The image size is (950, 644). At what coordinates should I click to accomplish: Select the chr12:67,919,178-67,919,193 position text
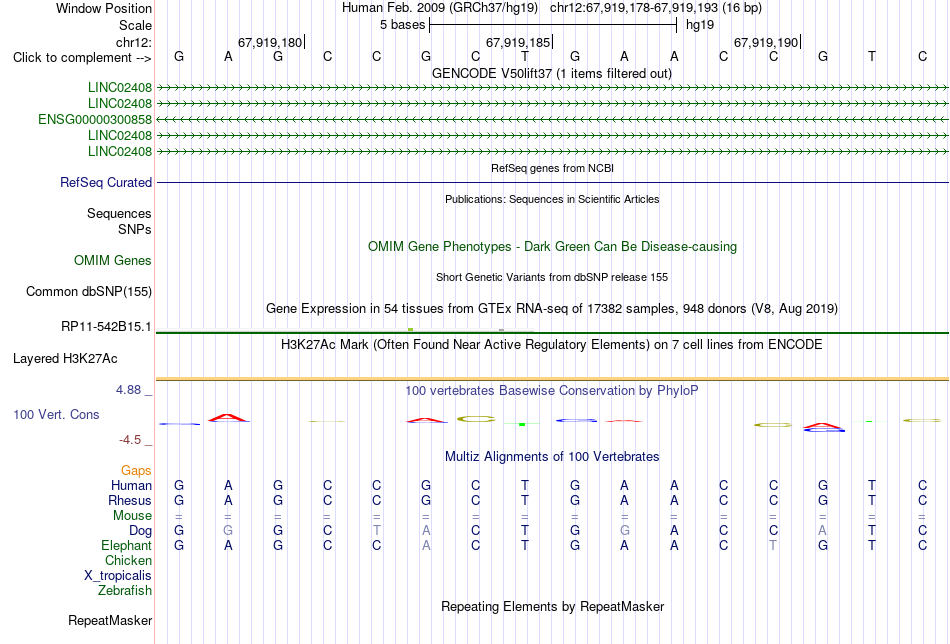click(x=656, y=8)
